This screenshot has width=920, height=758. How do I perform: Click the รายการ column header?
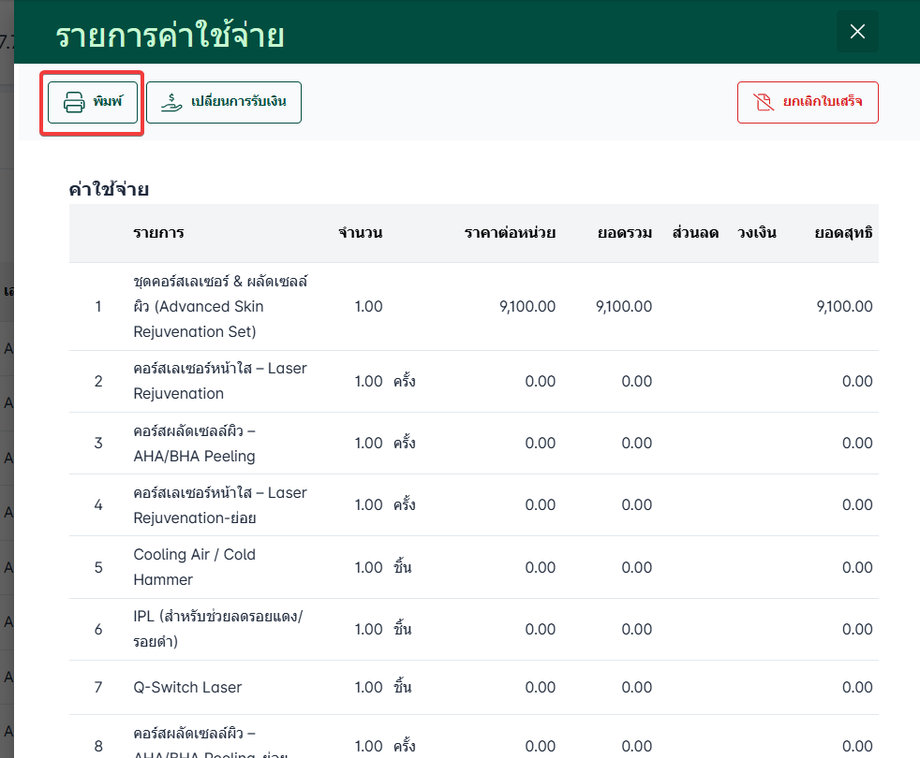tap(159, 233)
